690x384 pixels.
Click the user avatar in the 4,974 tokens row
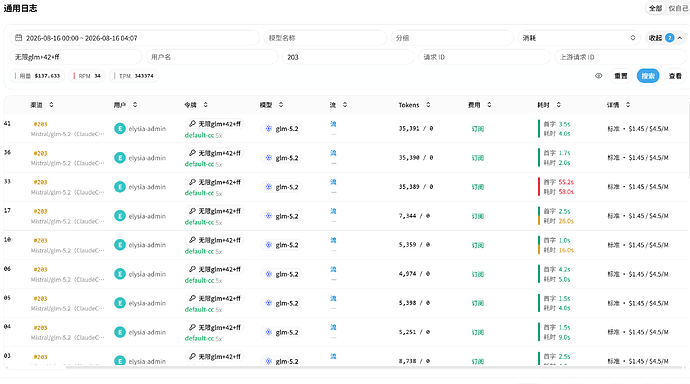pyautogui.click(x=120, y=274)
